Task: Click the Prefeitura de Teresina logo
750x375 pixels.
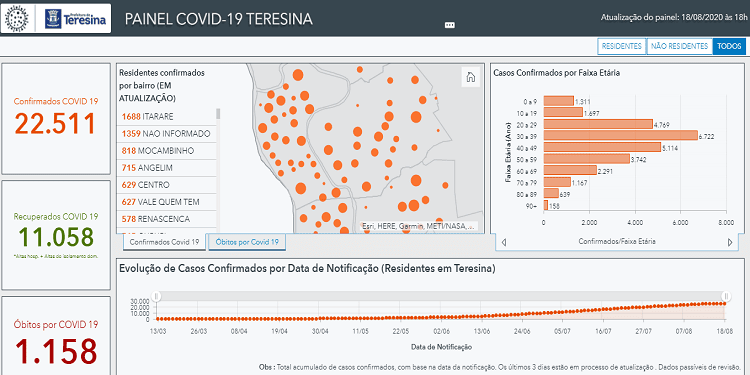Action: pyautogui.click(x=75, y=19)
